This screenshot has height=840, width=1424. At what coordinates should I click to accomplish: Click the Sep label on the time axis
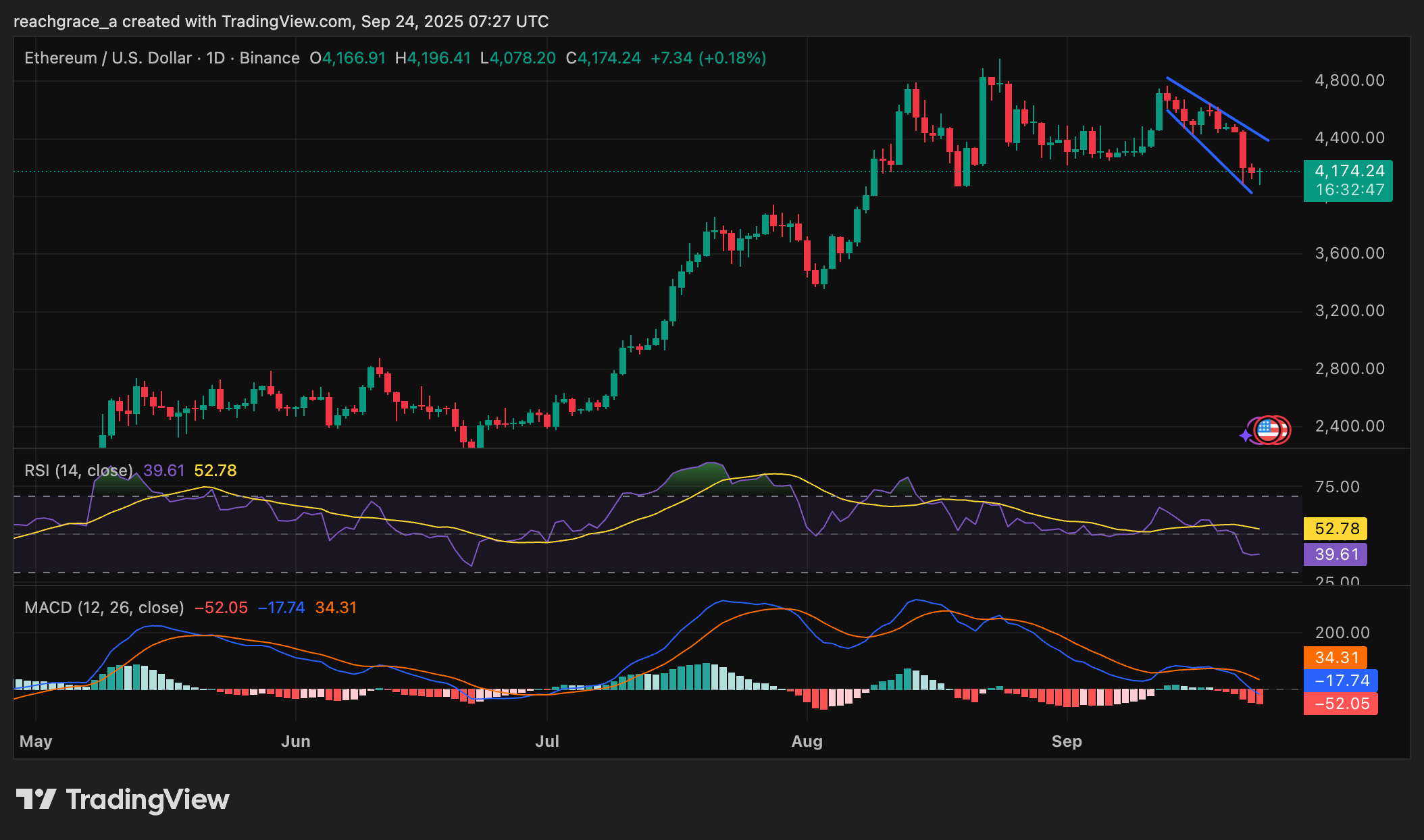pyautogui.click(x=1067, y=741)
